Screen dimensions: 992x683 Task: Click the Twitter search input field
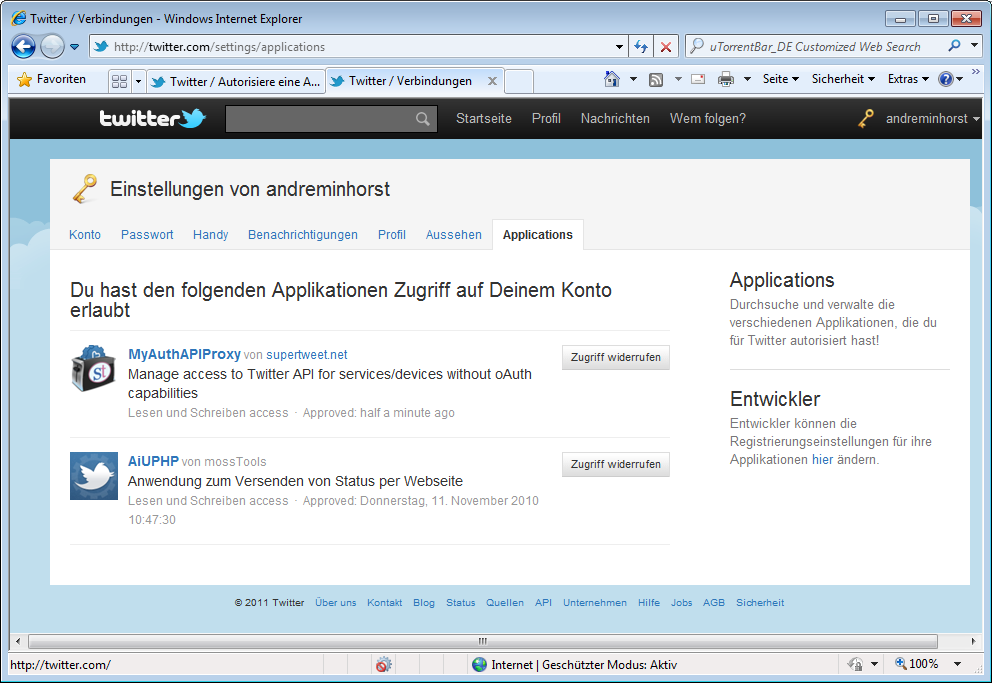tap(318, 119)
